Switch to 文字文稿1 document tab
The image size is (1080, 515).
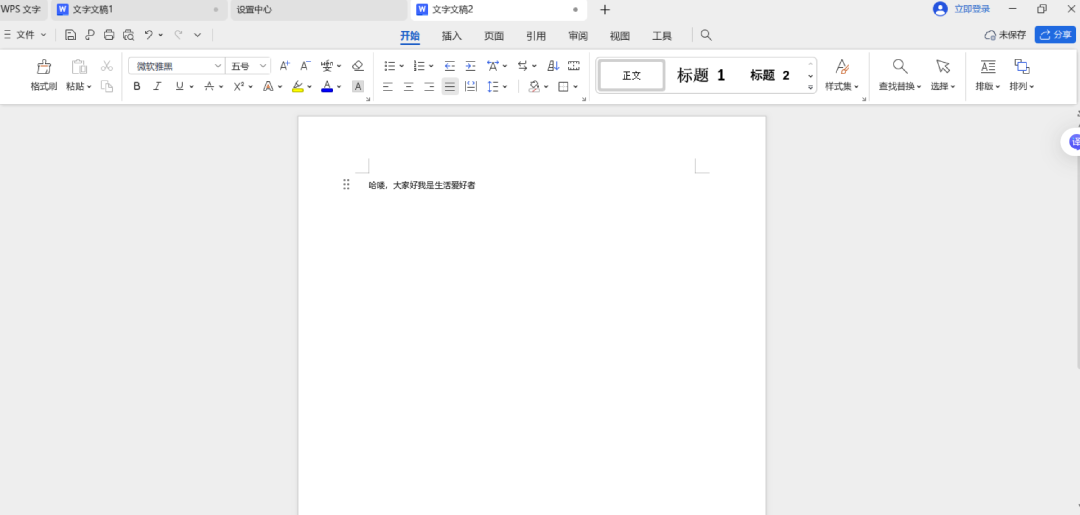pyautogui.click(x=138, y=10)
